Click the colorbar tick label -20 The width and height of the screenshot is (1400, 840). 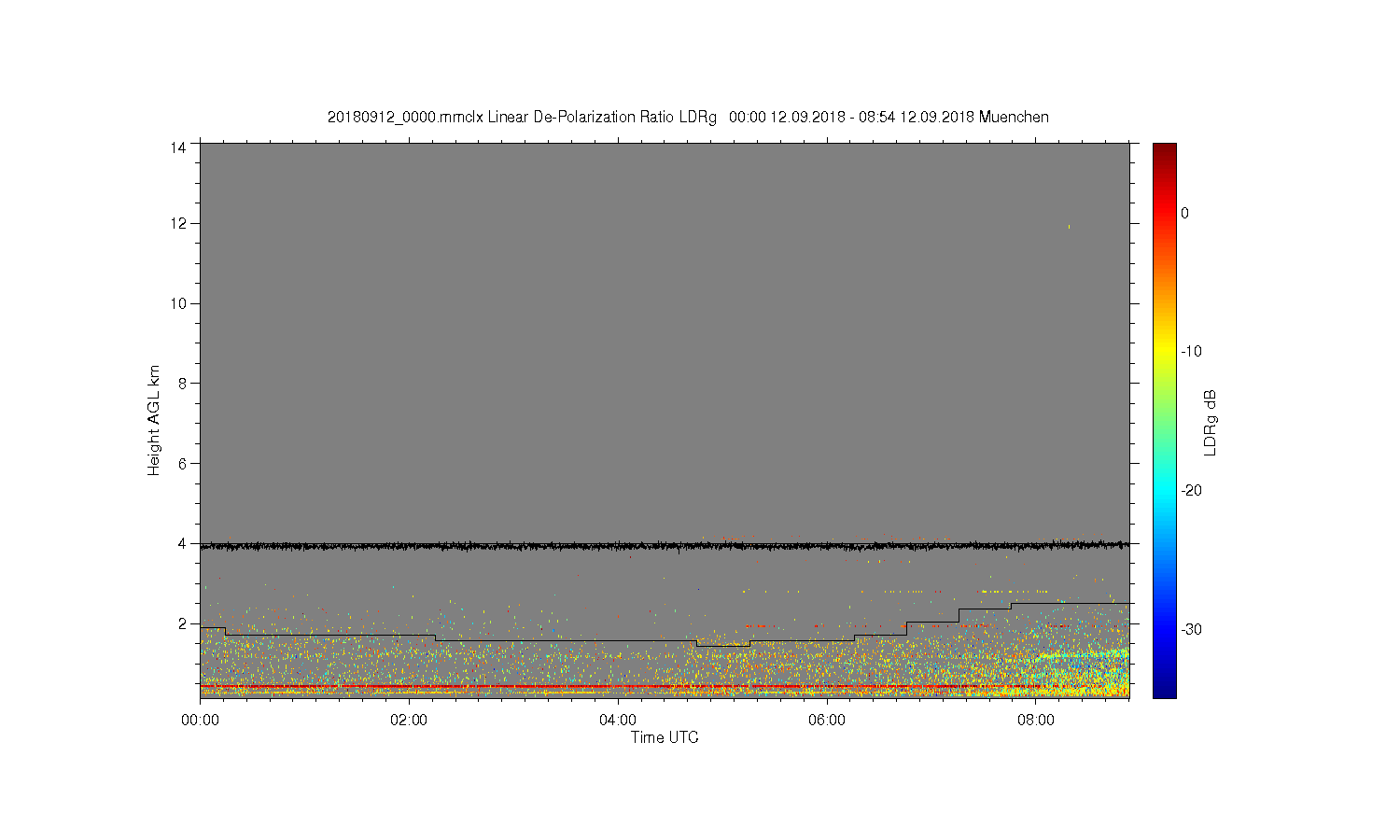click(1191, 491)
